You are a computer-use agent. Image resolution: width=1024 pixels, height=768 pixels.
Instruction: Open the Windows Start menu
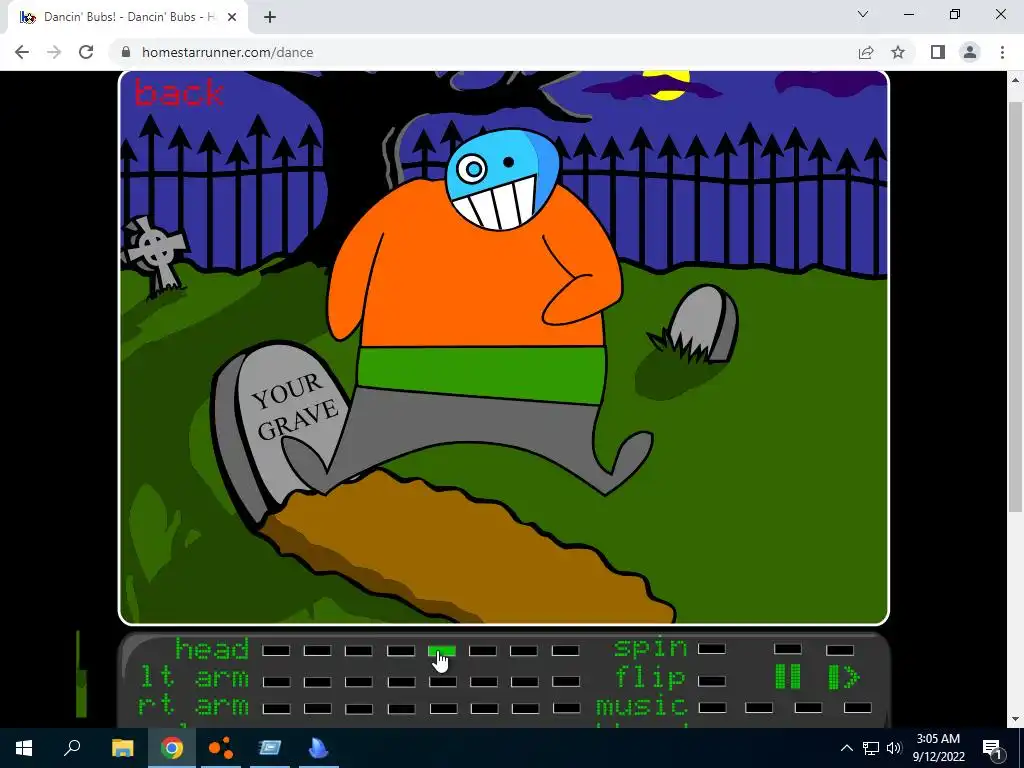click(x=24, y=748)
